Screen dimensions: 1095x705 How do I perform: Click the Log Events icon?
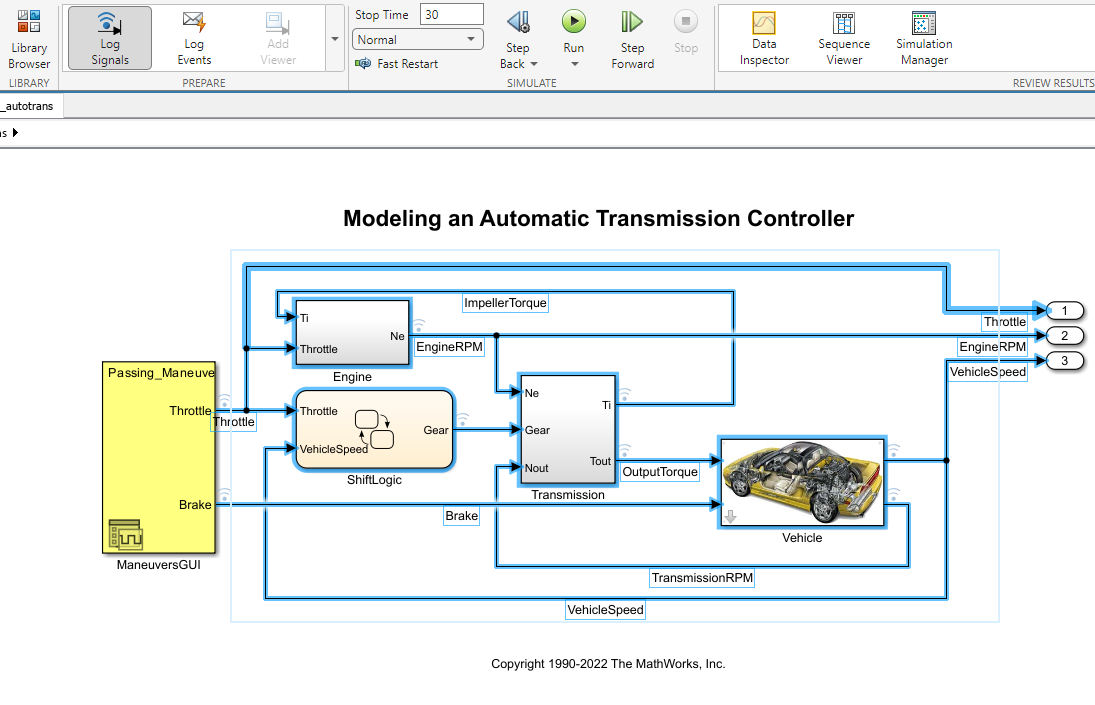pyautogui.click(x=194, y=38)
